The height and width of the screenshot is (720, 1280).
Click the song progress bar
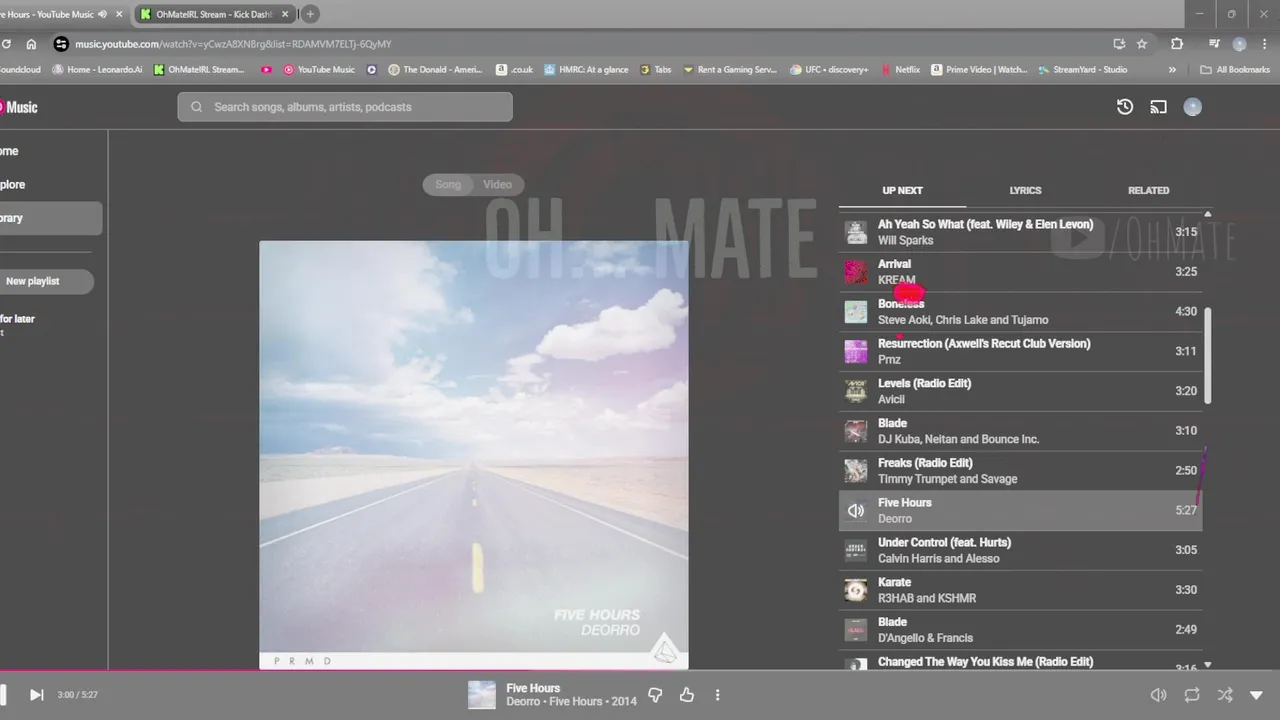[640, 671]
